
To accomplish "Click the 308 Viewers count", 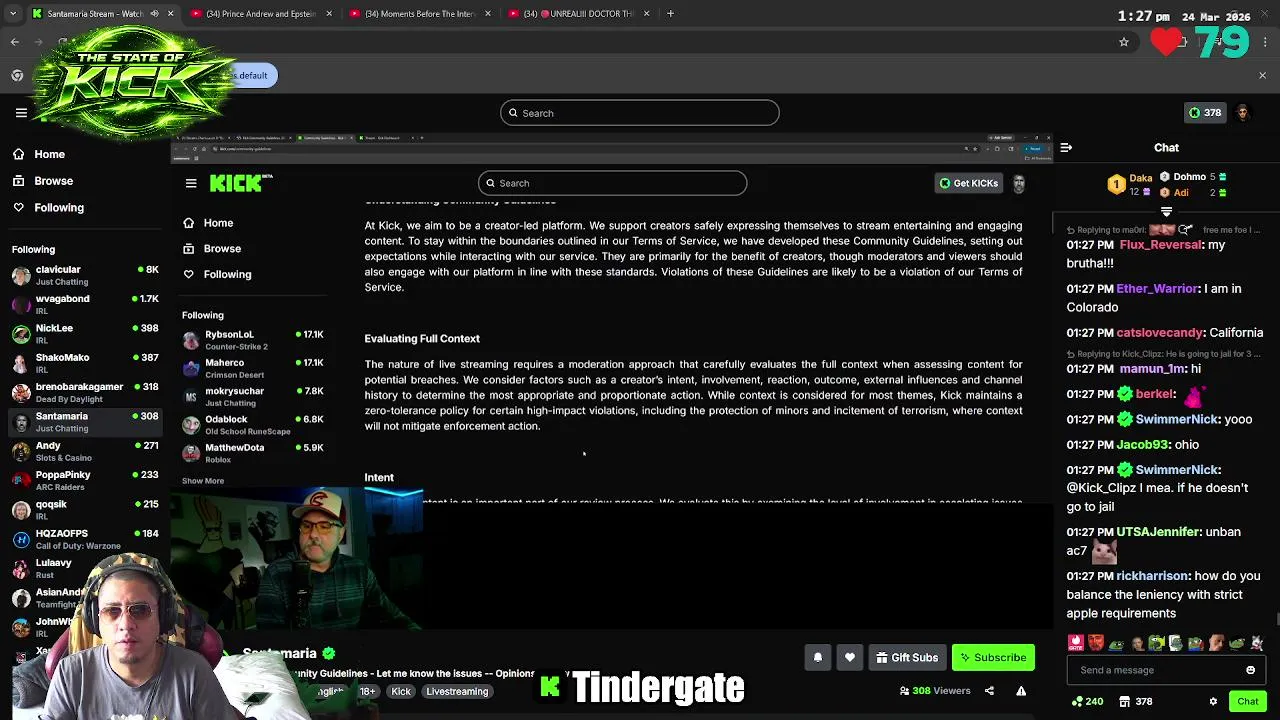I will point(935,690).
